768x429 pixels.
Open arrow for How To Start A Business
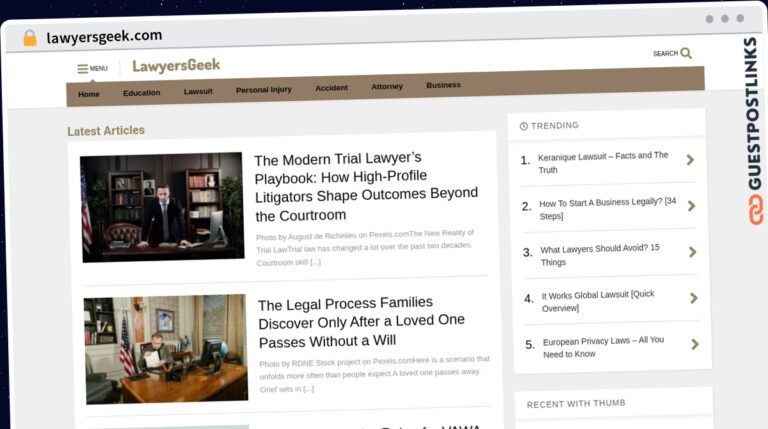[x=692, y=206]
